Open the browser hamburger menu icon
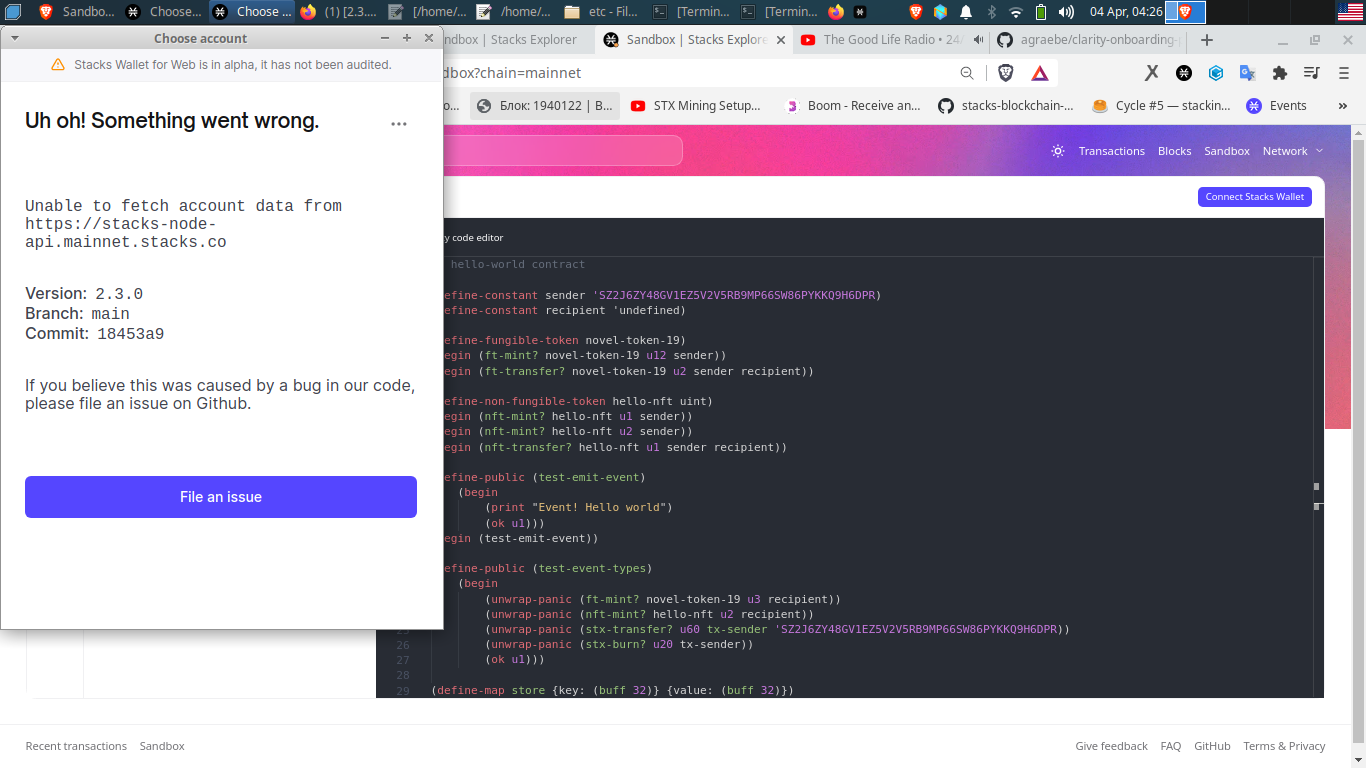Viewport: 1366px width, 768px height. (x=1344, y=72)
